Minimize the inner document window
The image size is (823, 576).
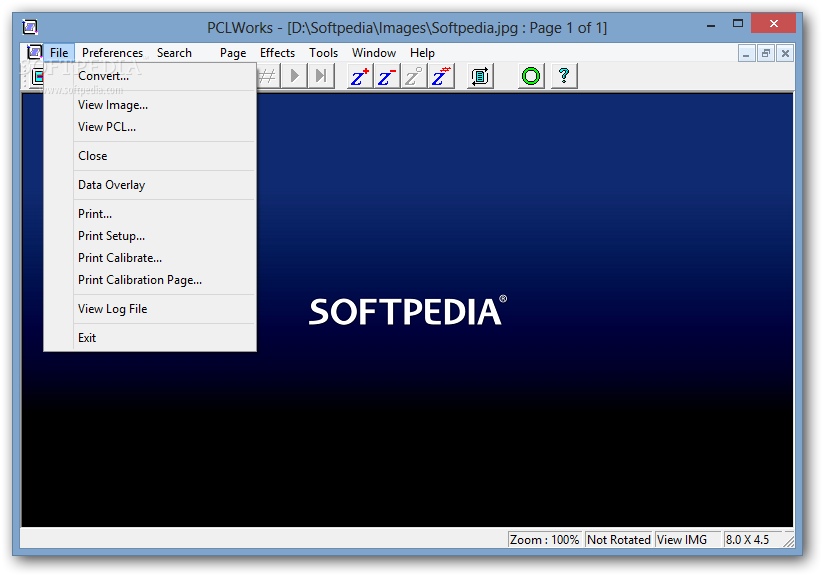(x=746, y=53)
